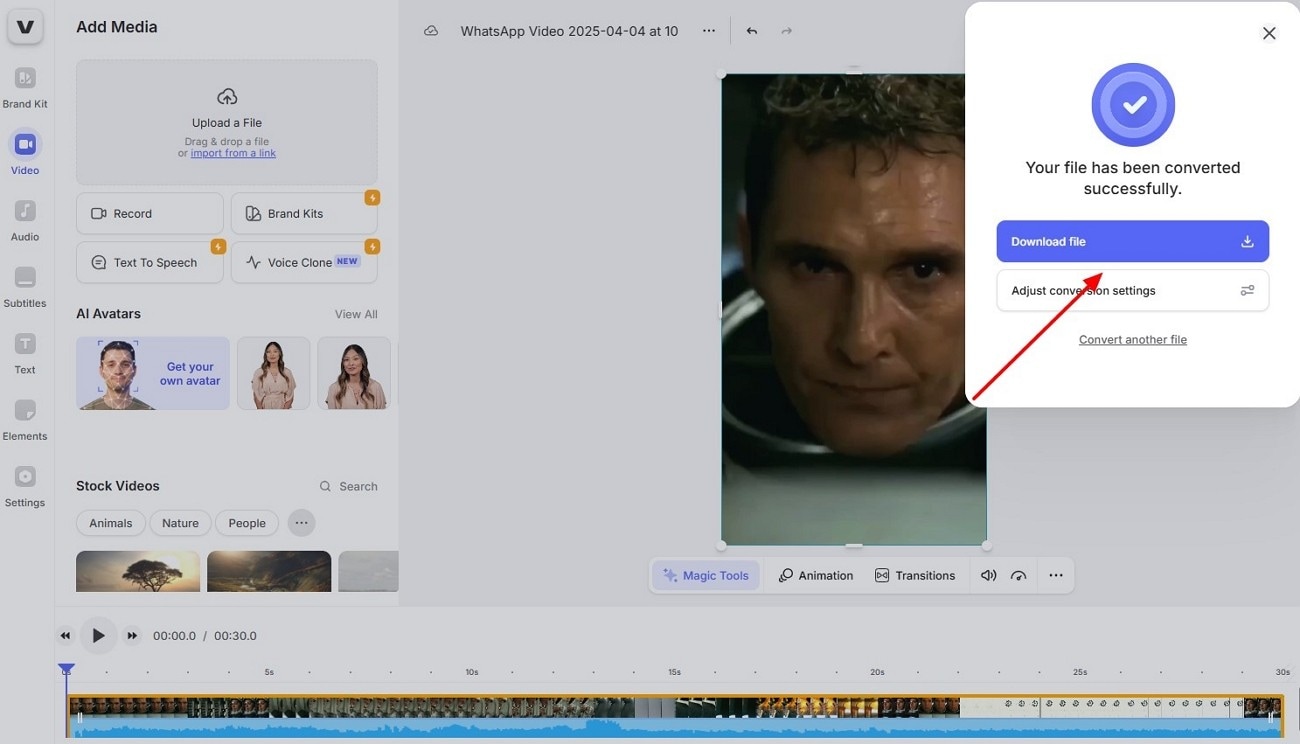Pick the long-haired woman avatar thumbnail
1300x744 pixels.
(354, 373)
